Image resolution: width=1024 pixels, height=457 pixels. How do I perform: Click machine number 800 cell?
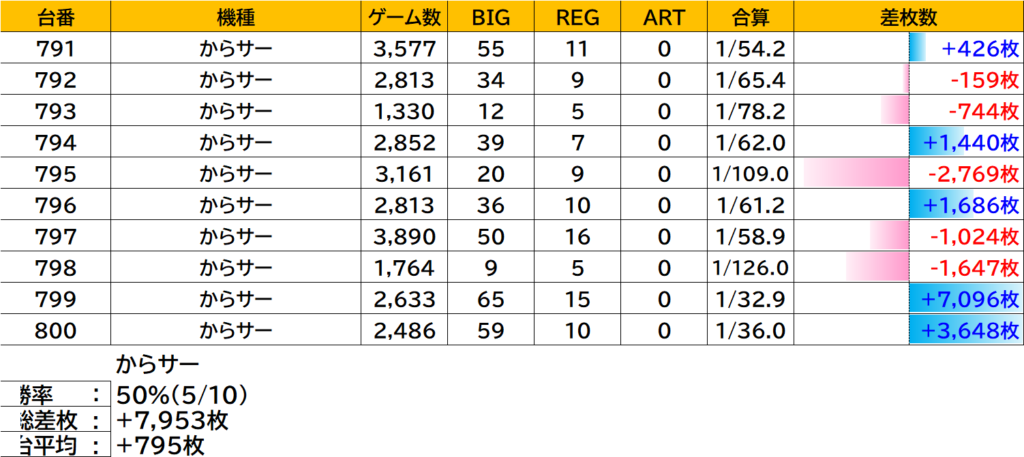pyautogui.click(x=54, y=331)
